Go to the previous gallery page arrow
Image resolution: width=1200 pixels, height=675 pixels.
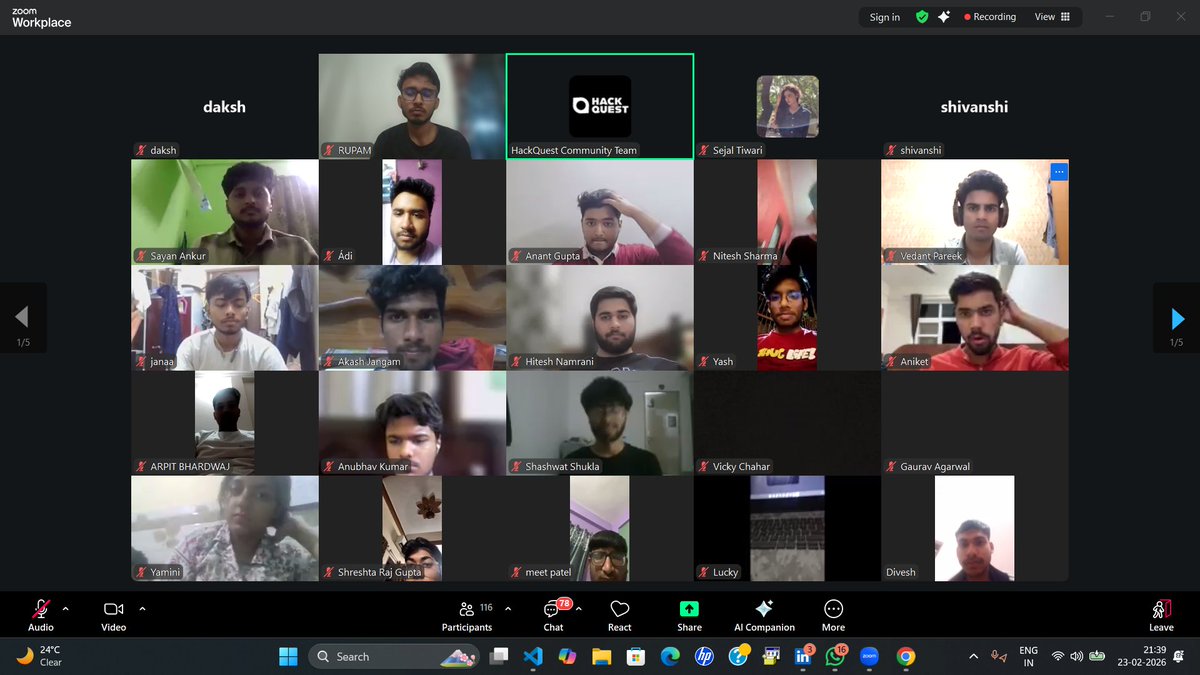(22, 319)
